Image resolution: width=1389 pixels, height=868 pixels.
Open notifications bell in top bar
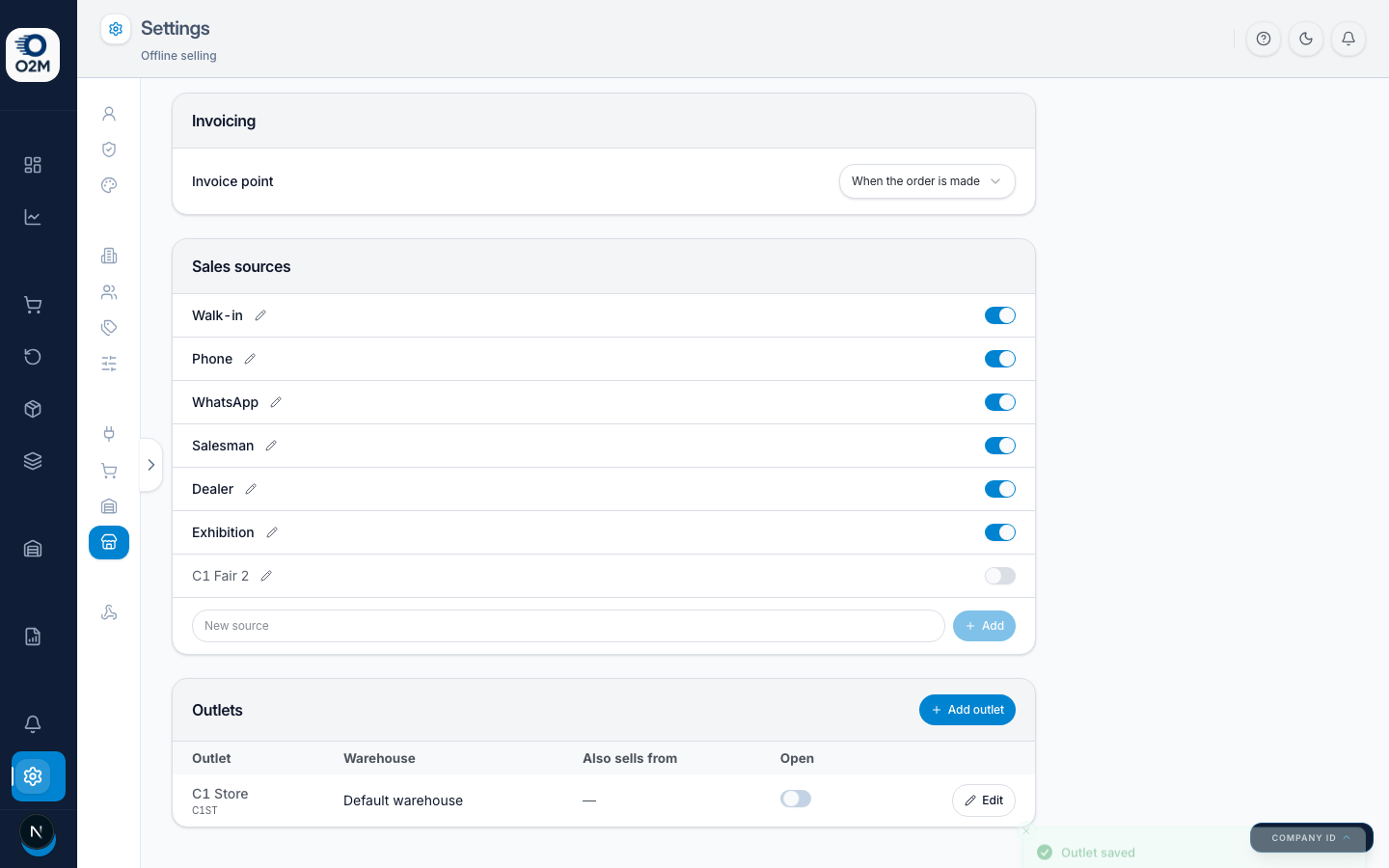pos(1348,39)
